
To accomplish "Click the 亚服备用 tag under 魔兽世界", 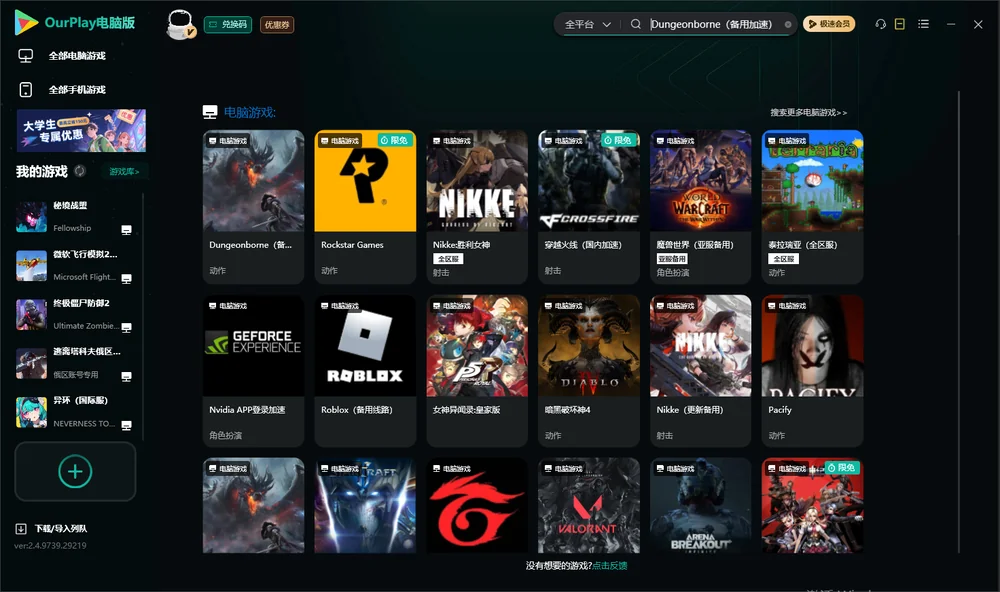I will 672,259.
